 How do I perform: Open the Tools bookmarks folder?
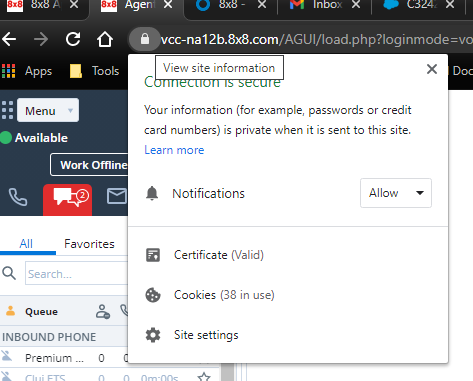coord(94,71)
